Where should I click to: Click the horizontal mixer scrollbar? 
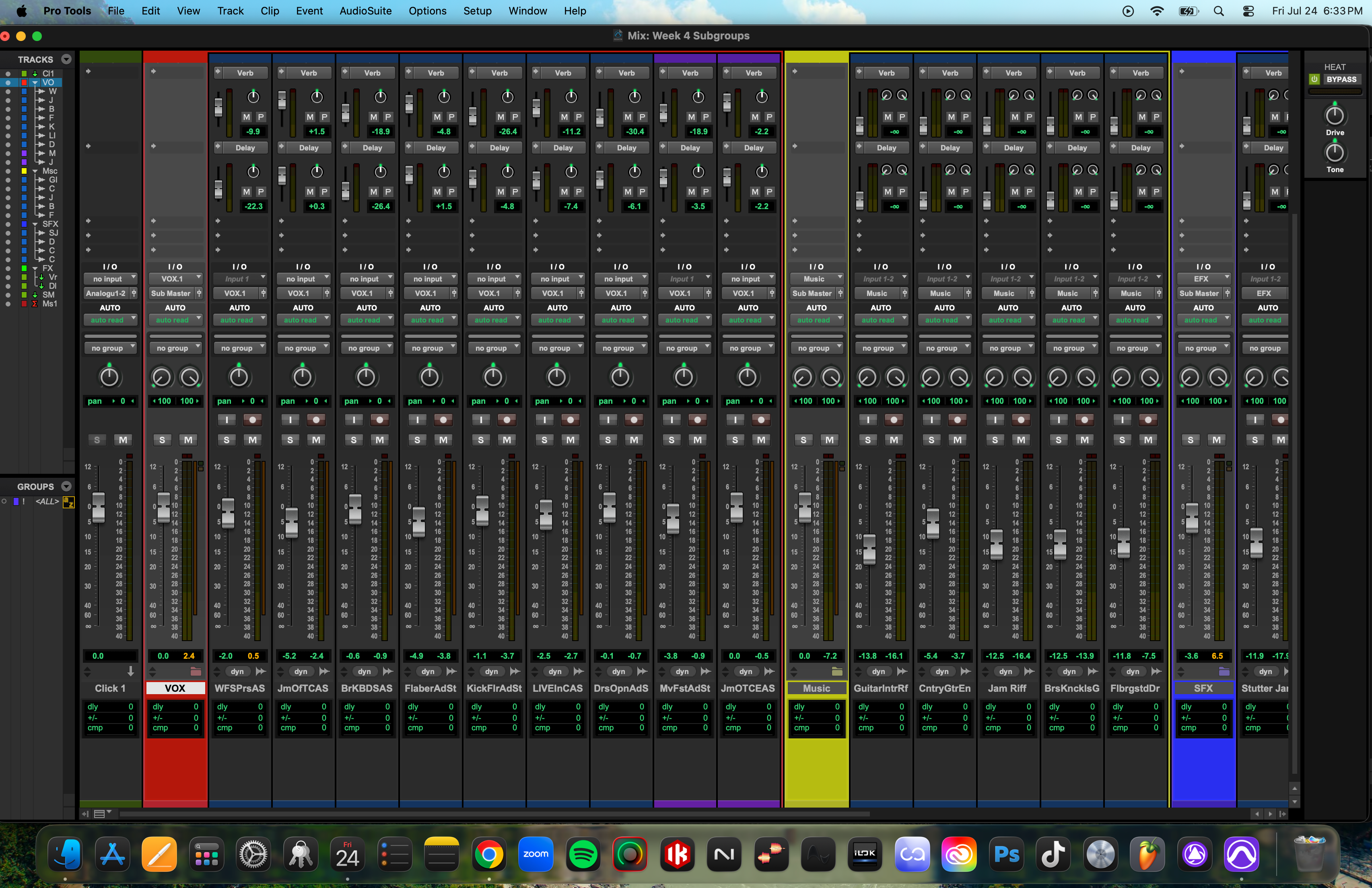point(494,814)
